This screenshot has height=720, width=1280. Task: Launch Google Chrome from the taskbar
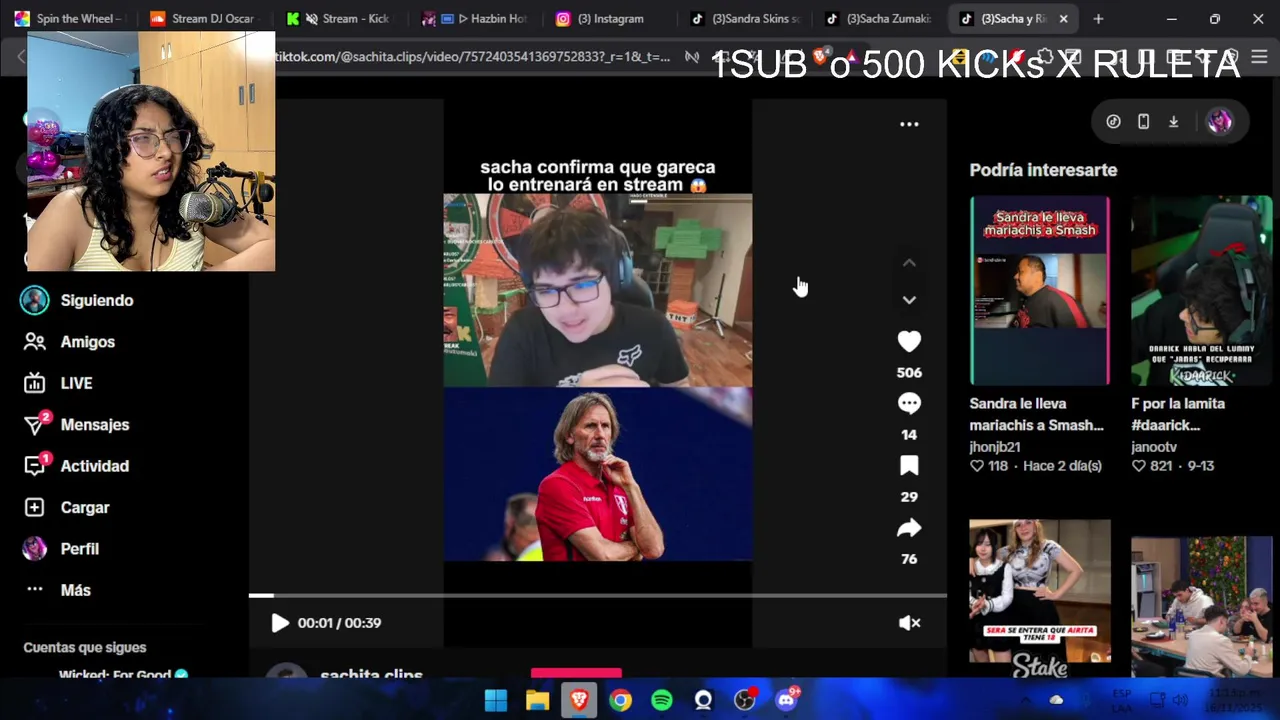click(x=621, y=700)
